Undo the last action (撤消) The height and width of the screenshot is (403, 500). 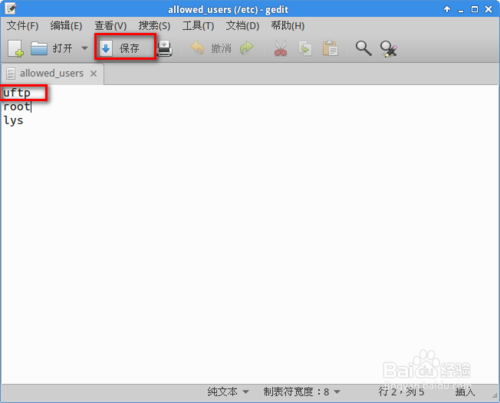pos(211,49)
